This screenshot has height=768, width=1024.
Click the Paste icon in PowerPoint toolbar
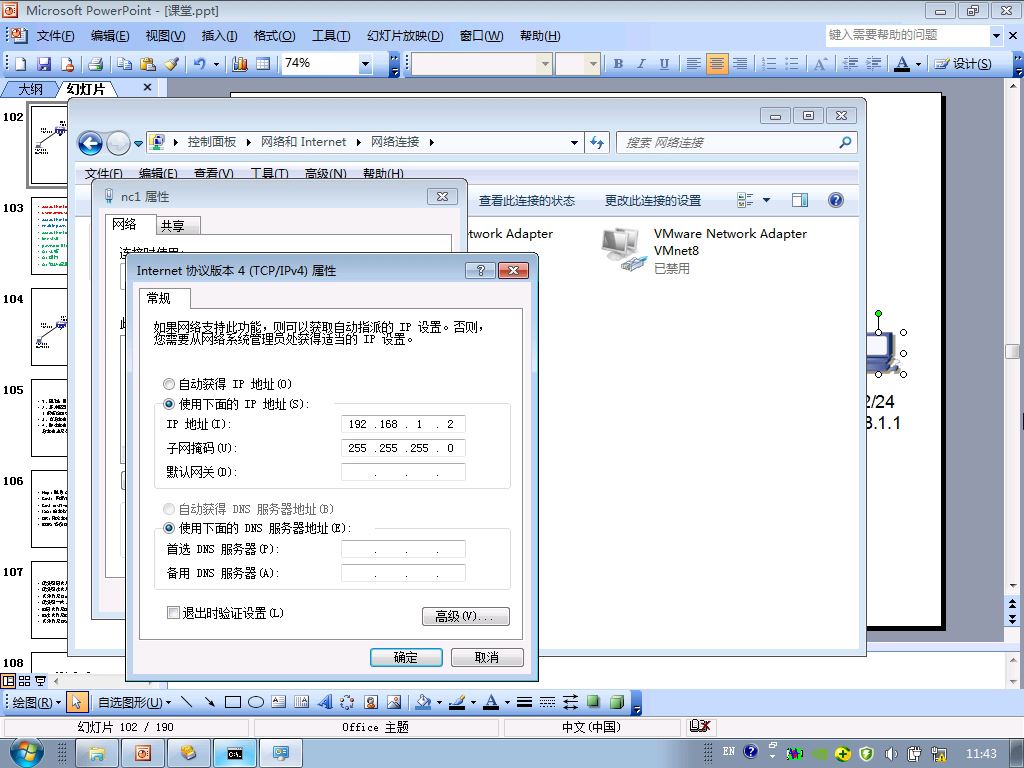tap(148, 63)
